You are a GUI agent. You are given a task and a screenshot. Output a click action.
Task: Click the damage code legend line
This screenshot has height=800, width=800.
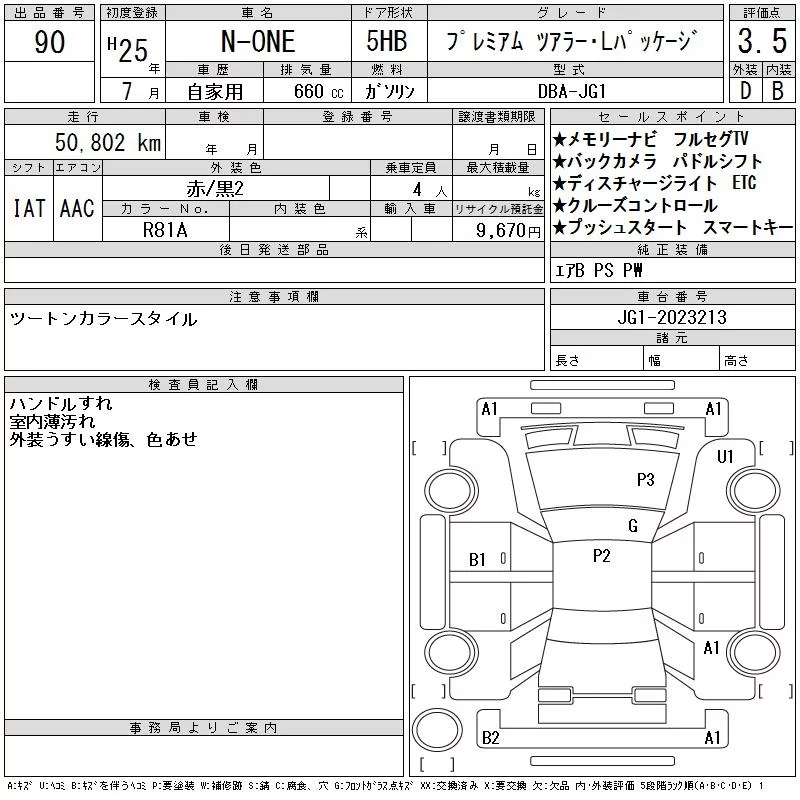click(x=385, y=786)
